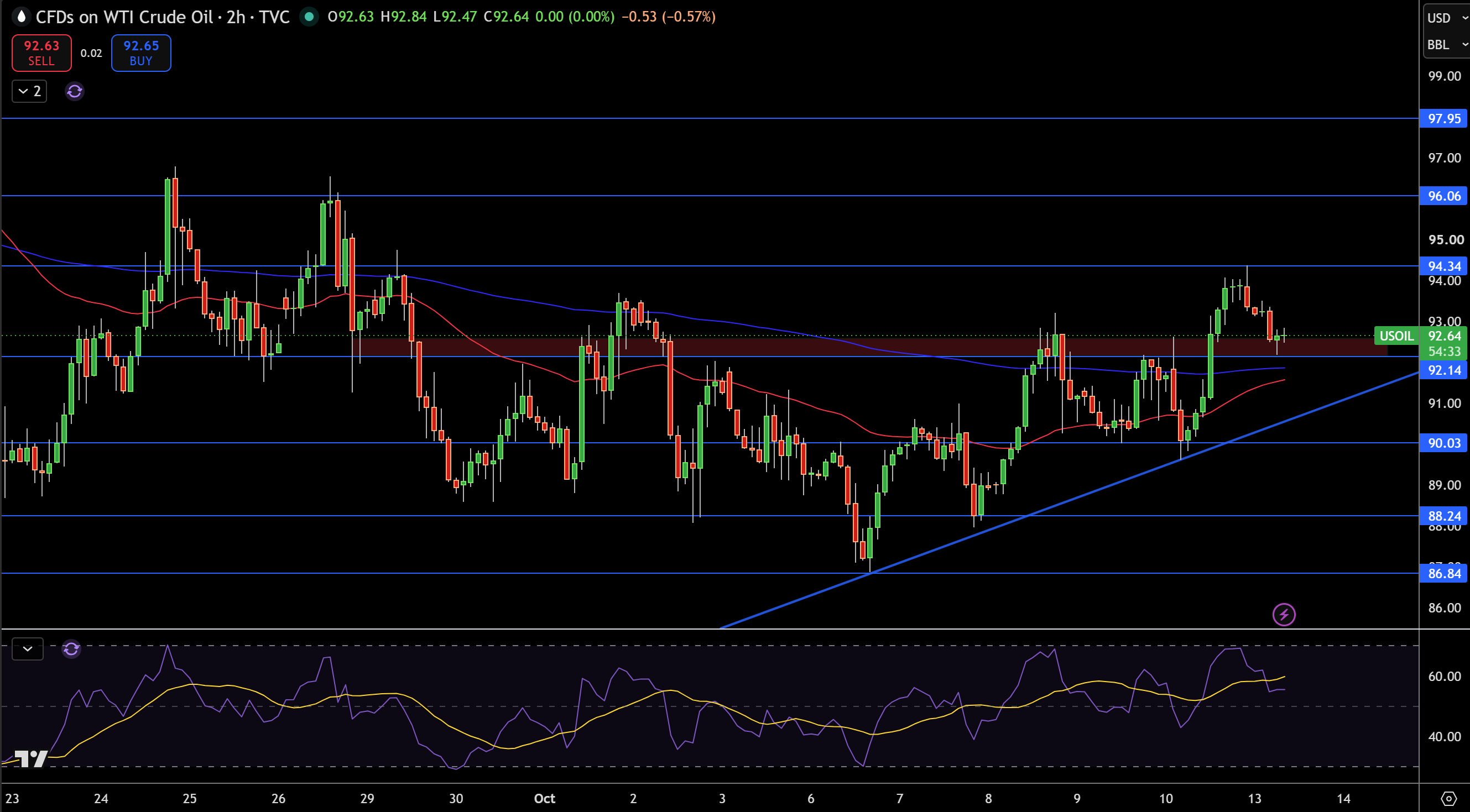1470x812 pixels.
Task: Click the 0.02 spread value
Action: click(x=91, y=53)
